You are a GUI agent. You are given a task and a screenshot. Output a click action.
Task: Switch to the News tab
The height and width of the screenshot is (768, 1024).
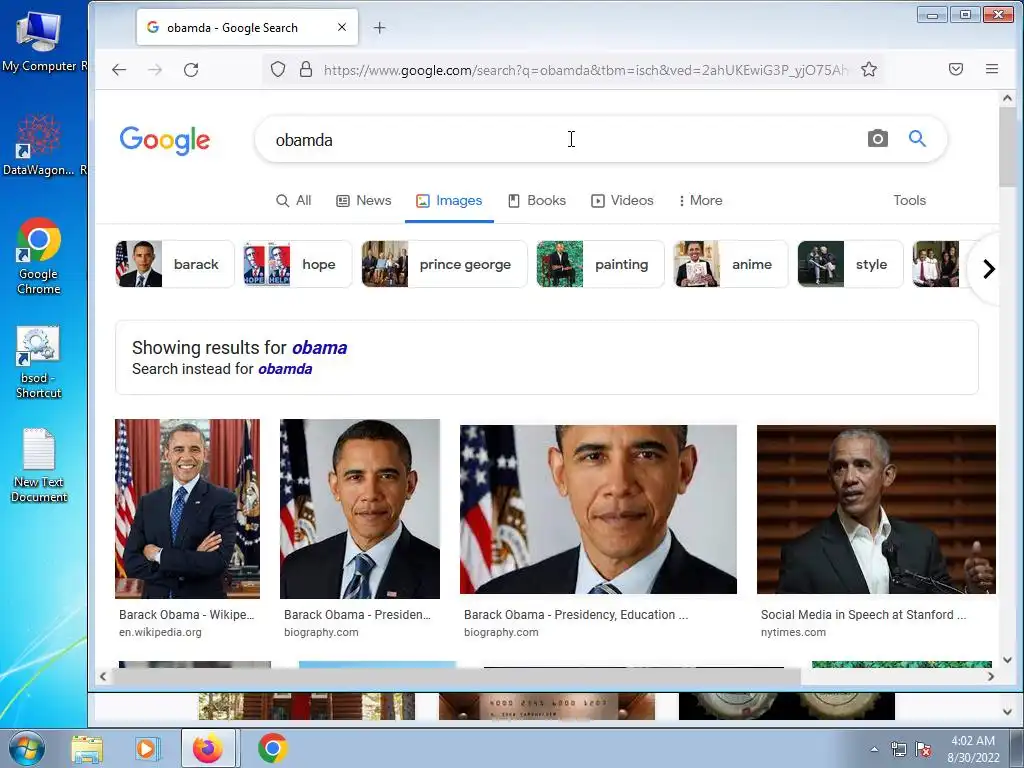[364, 200]
